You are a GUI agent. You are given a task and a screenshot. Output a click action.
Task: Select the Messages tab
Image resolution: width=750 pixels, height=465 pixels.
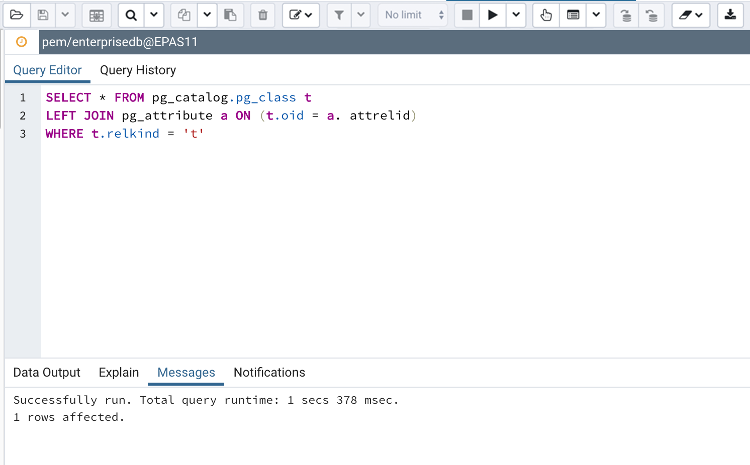coord(186,373)
